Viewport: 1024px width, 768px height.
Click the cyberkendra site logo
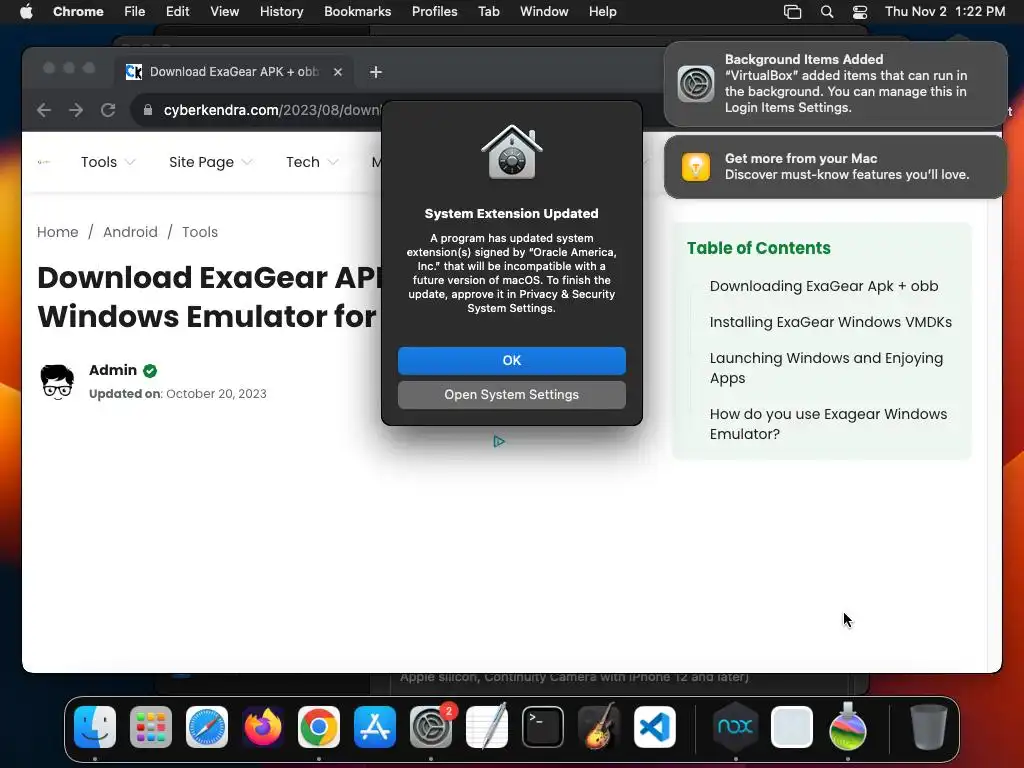(x=44, y=162)
